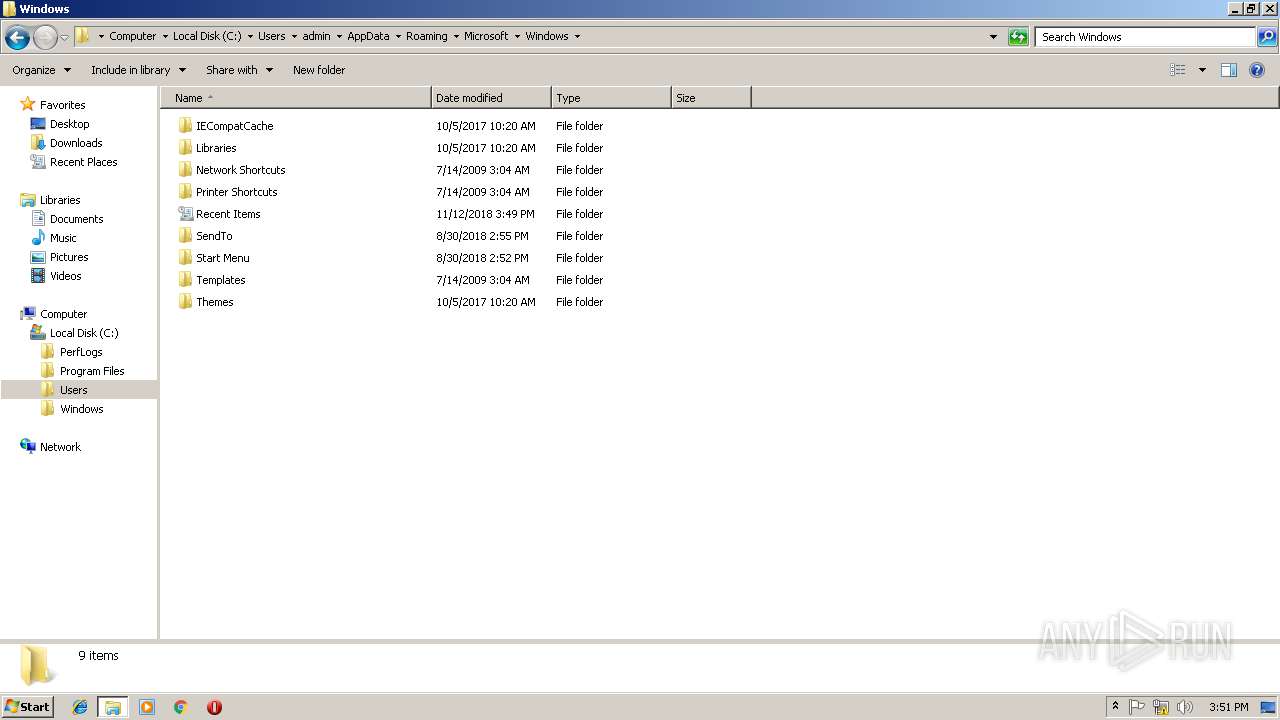Screen dimensions: 1280x720
Task: Expand the dropdown arrow after Users breadcrumb
Action: 294,36
